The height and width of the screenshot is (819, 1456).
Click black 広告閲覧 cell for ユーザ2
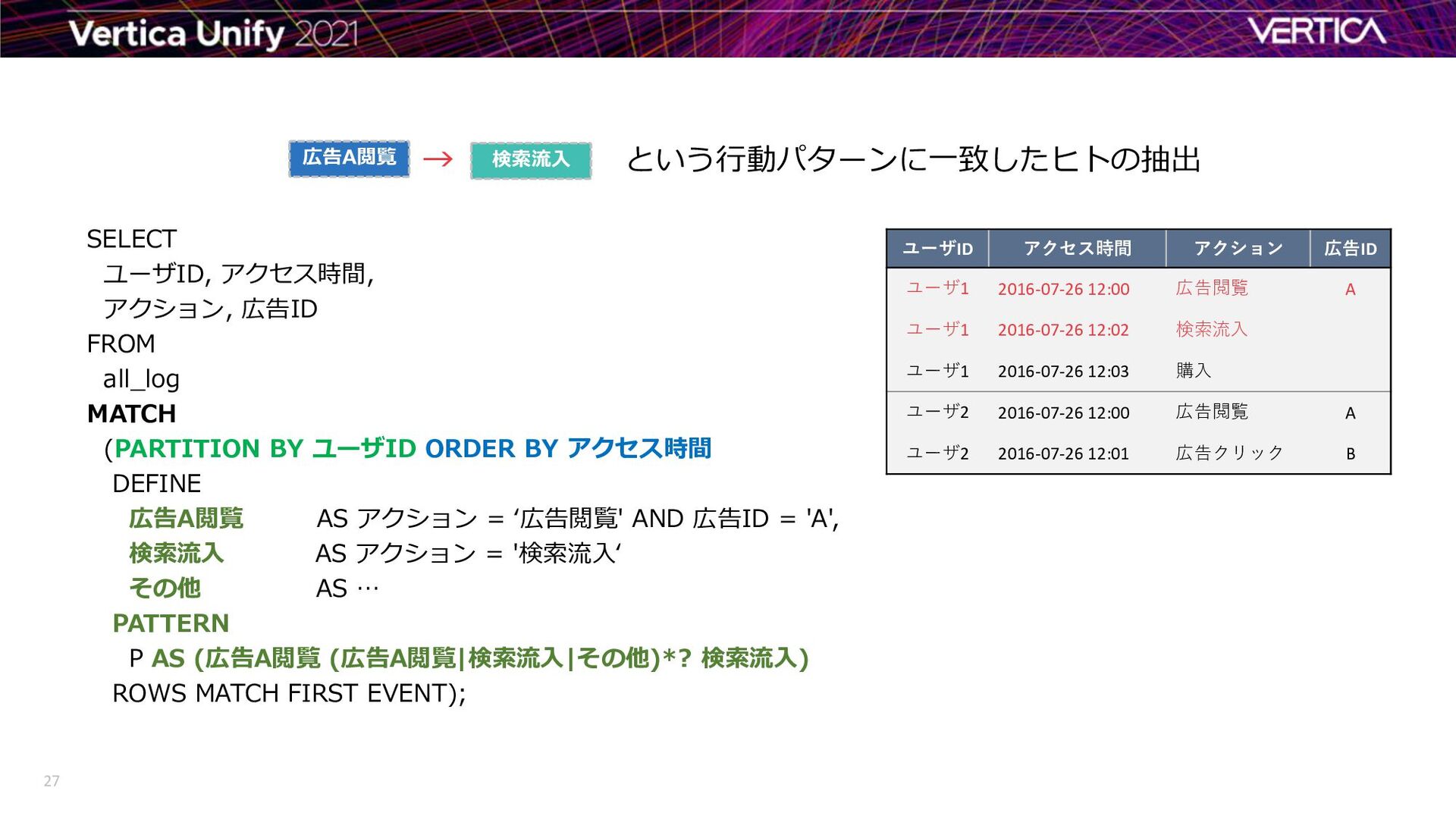[1212, 412]
